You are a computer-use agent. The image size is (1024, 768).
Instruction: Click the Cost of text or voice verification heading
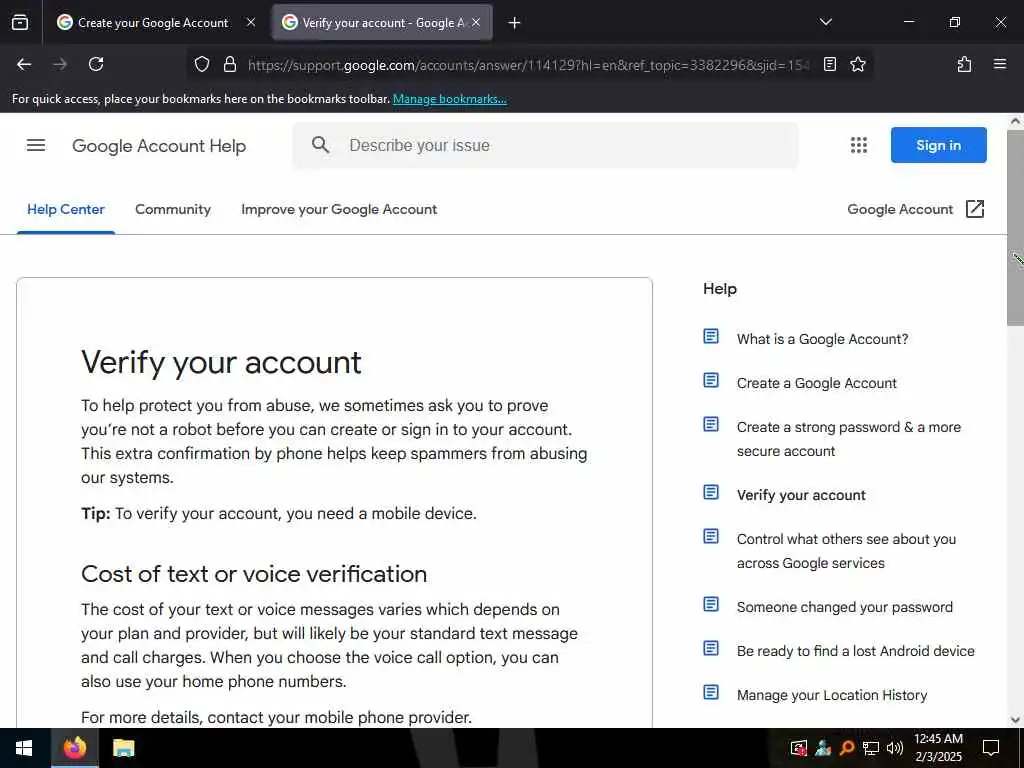coord(254,574)
